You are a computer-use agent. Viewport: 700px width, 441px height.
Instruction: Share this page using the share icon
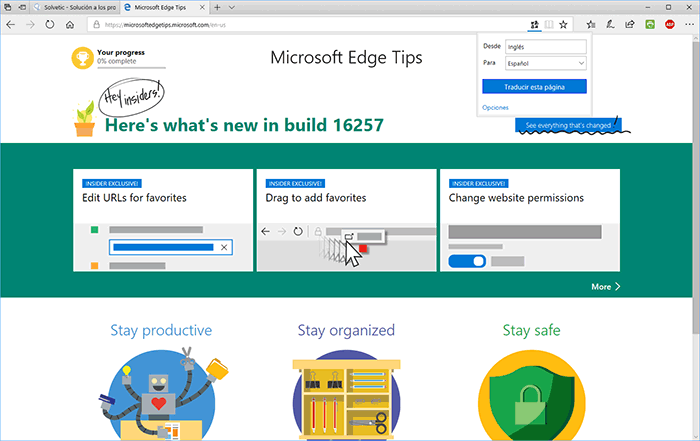click(630, 25)
